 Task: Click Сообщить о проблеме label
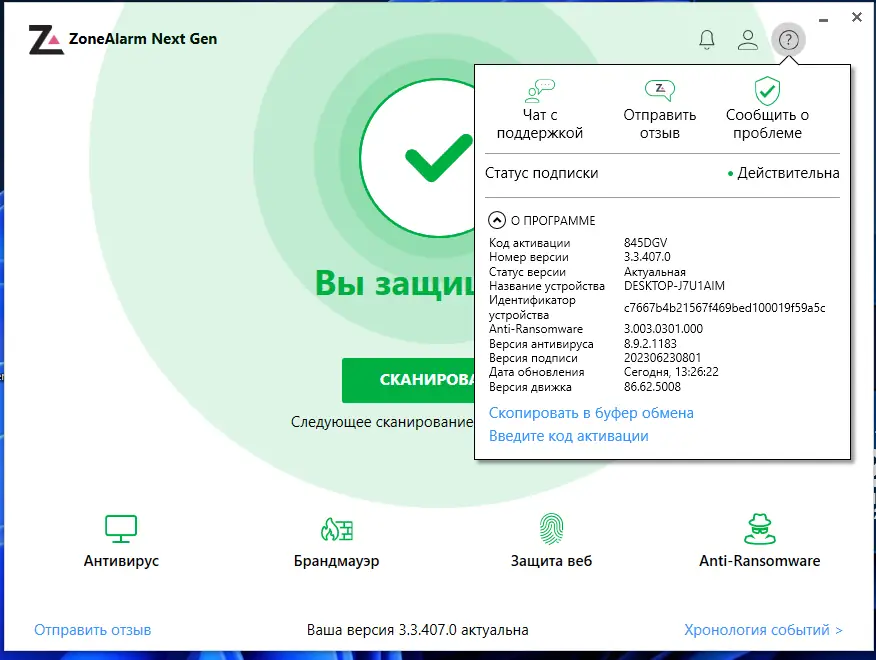(x=767, y=124)
